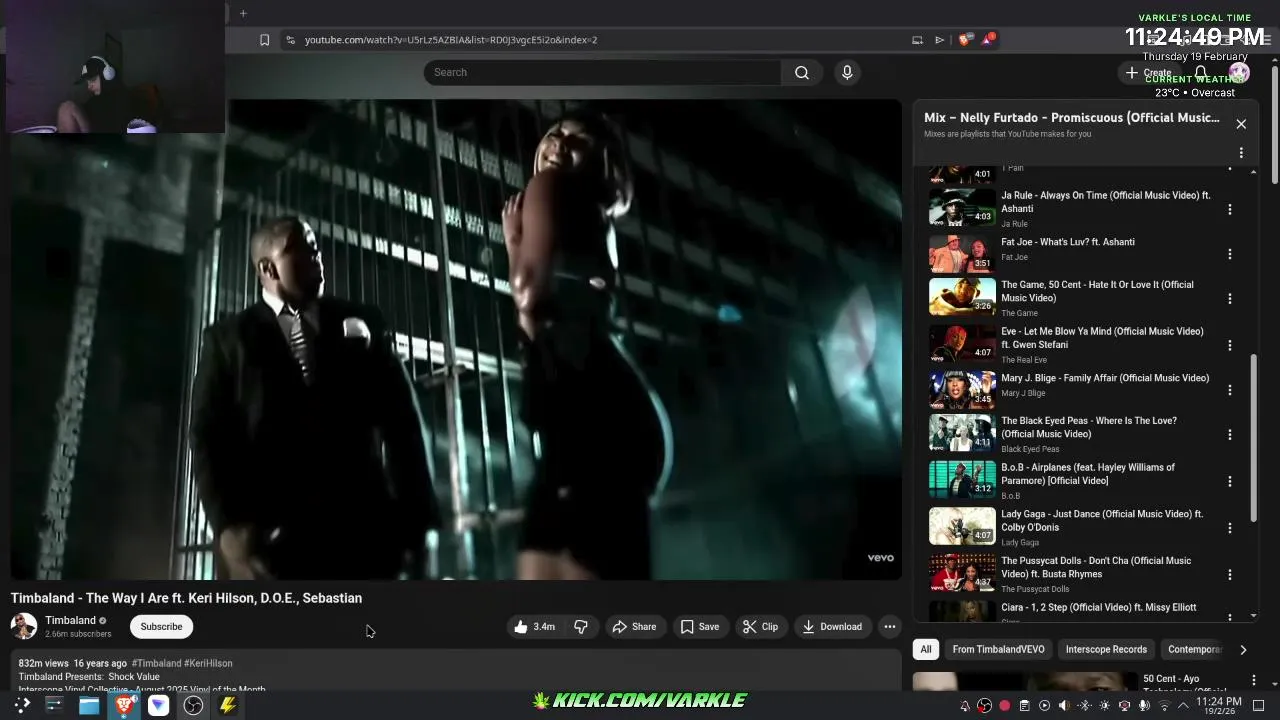
Task: Open network Wi-Fi tray icon
Action: pyautogui.click(x=1164, y=706)
